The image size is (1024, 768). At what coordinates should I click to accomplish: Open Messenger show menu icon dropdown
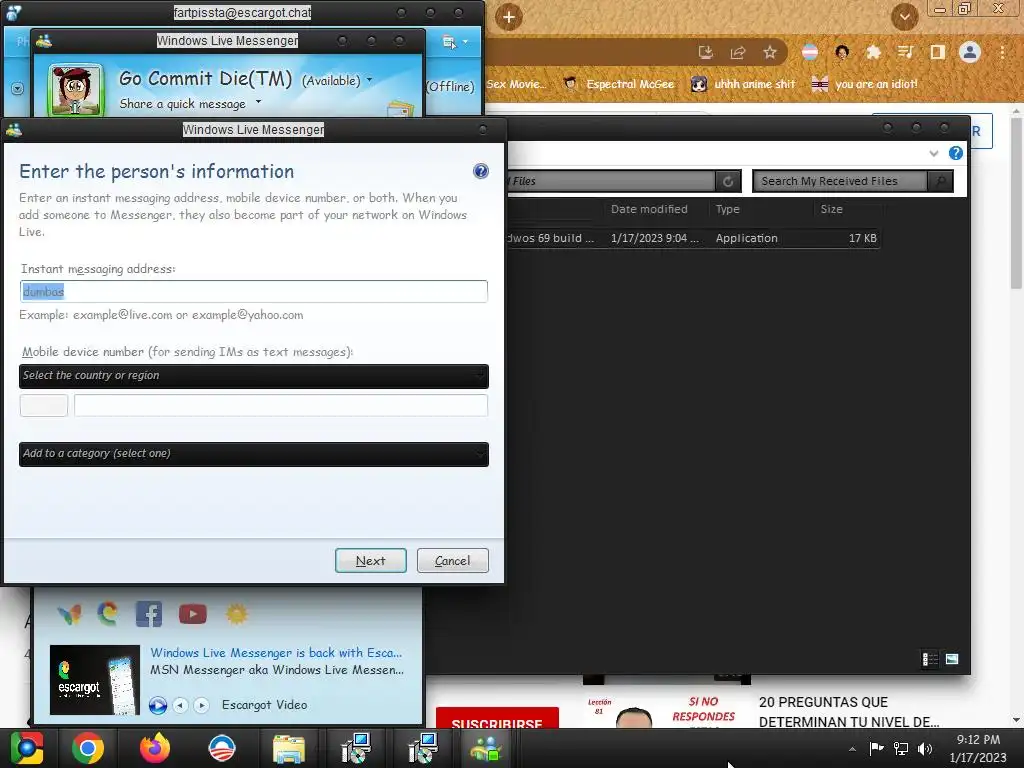click(455, 42)
